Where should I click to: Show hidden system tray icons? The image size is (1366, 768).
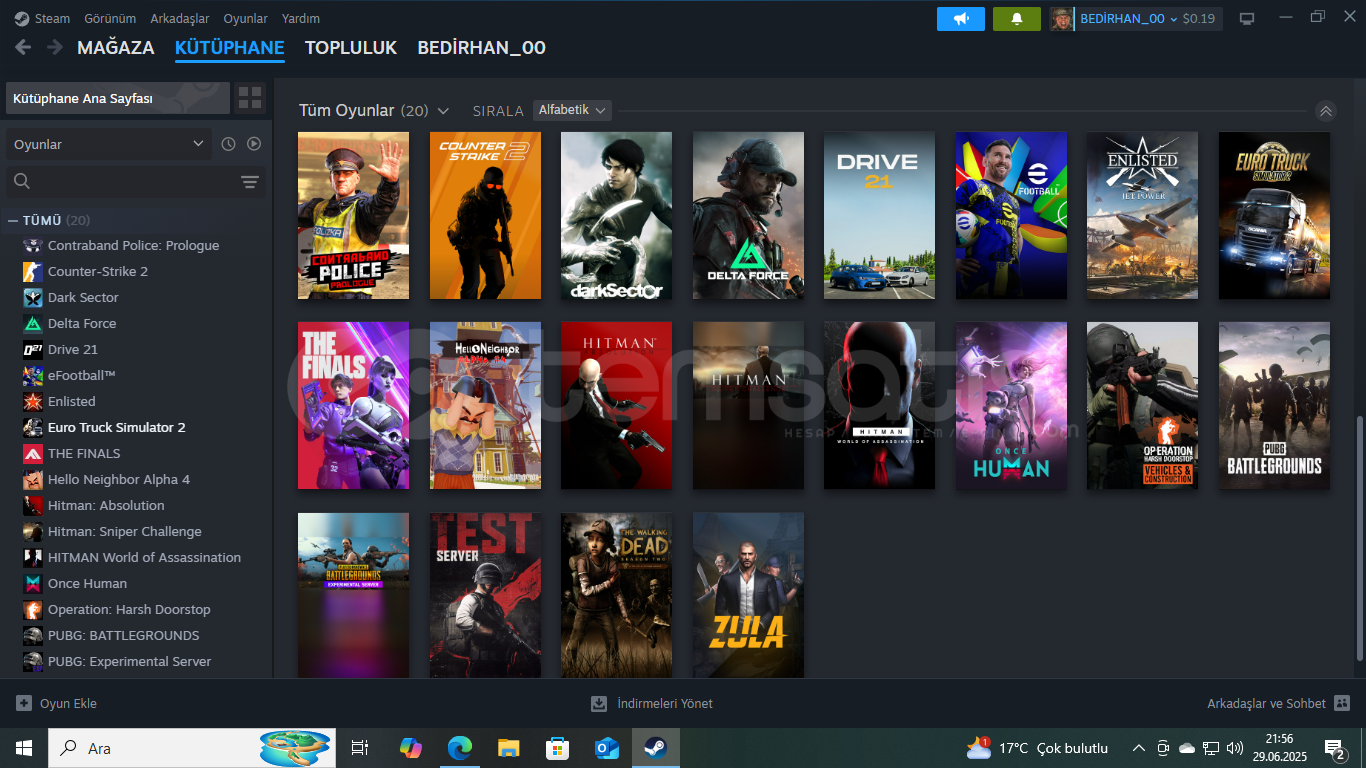click(x=1138, y=748)
